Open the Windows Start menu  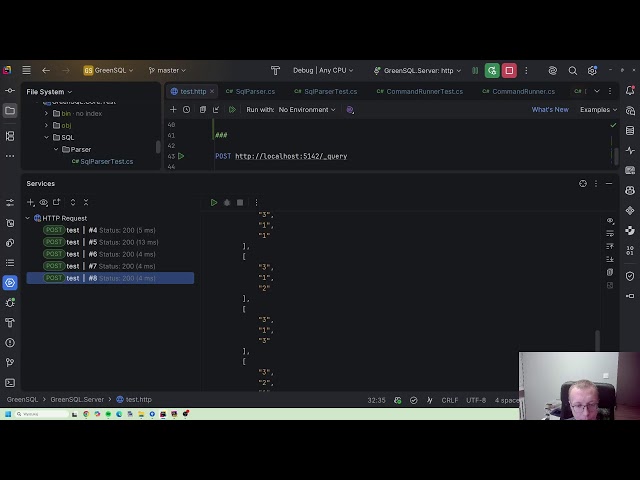(8, 414)
